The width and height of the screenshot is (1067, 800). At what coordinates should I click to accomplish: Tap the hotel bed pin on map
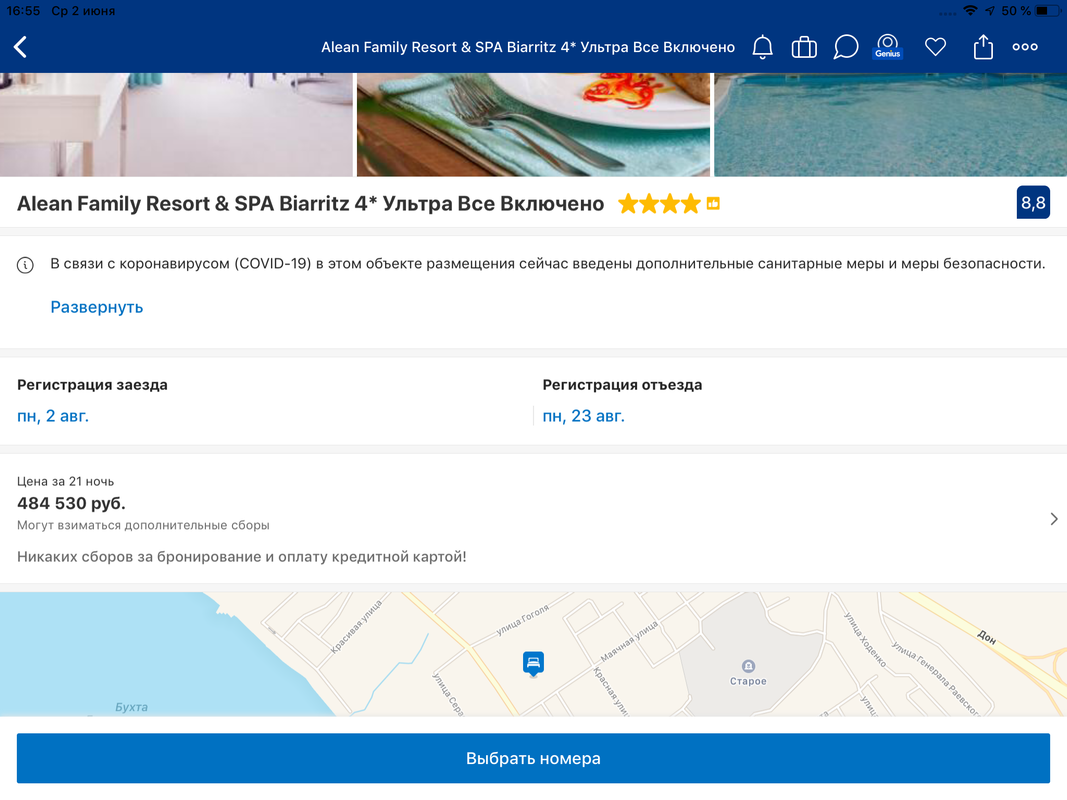coord(534,663)
